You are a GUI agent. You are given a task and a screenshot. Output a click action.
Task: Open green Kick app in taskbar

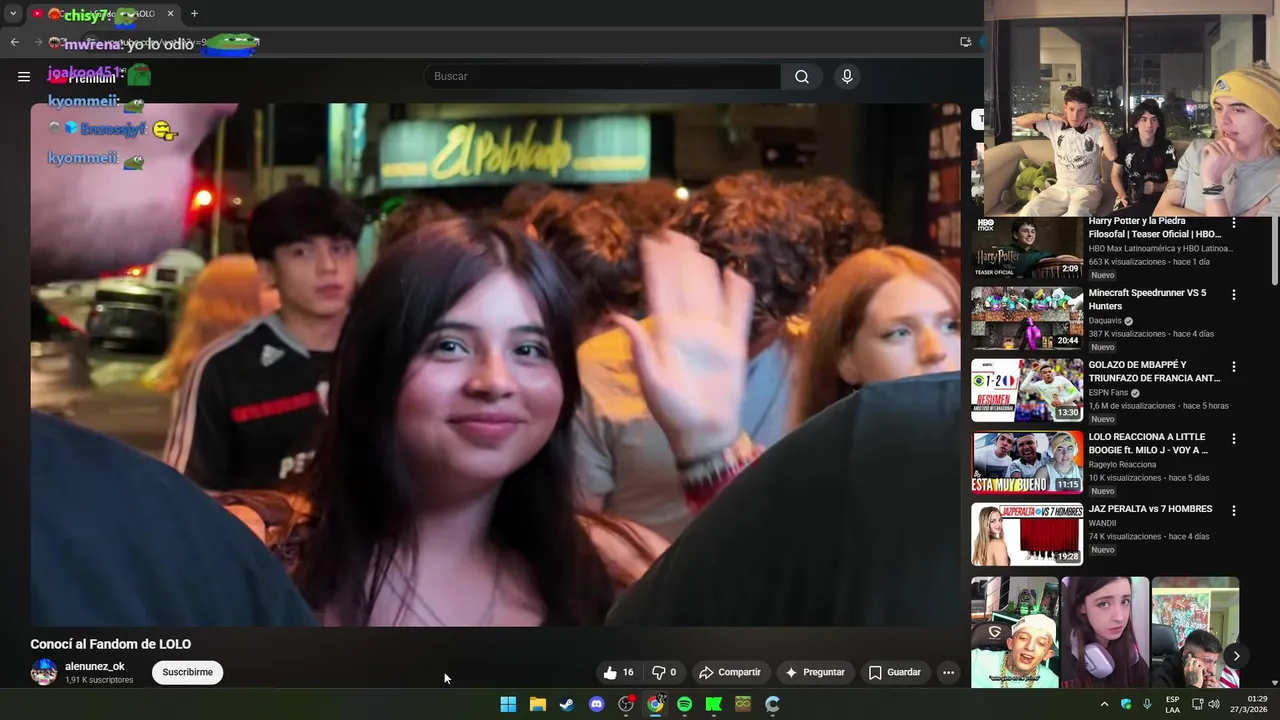pyautogui.click(x=714, y=704)
